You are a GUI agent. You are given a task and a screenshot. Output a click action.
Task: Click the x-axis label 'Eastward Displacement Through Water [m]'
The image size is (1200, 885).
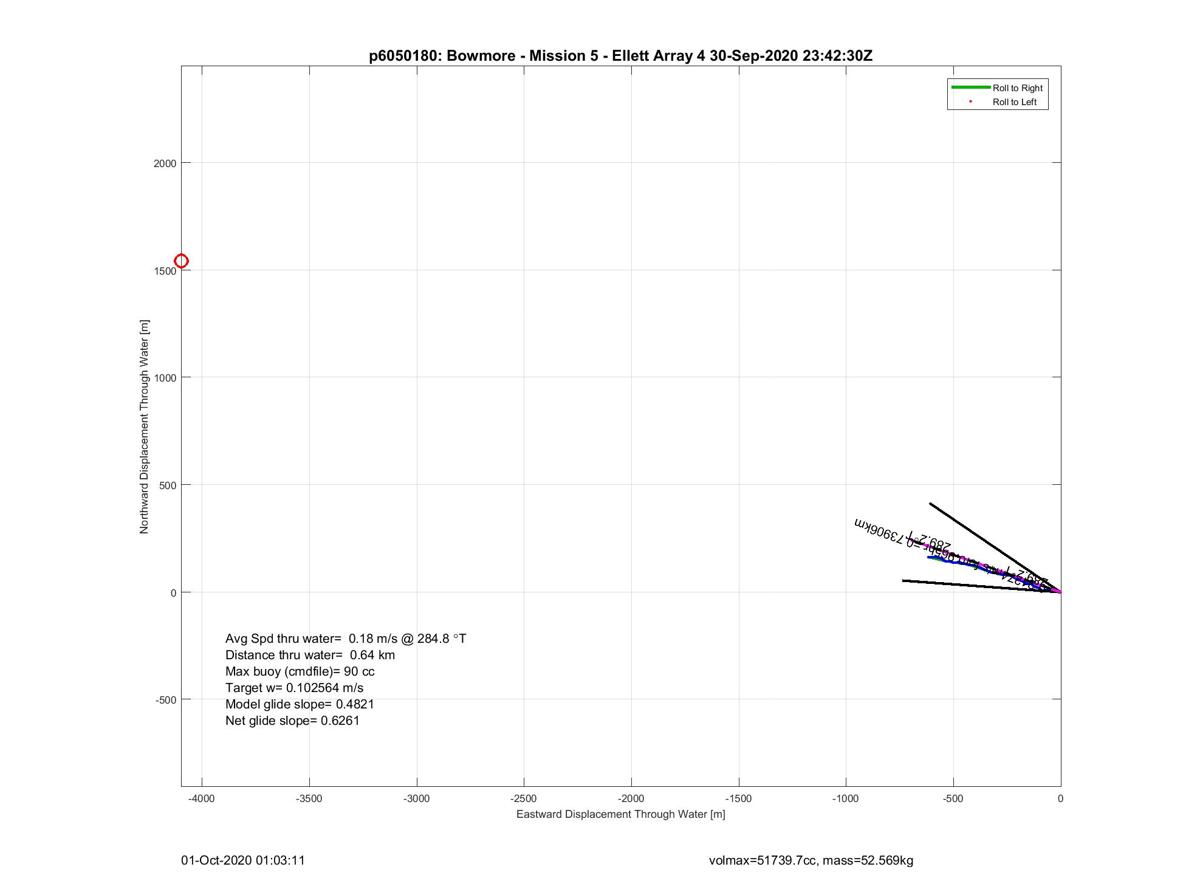[621, 815]
